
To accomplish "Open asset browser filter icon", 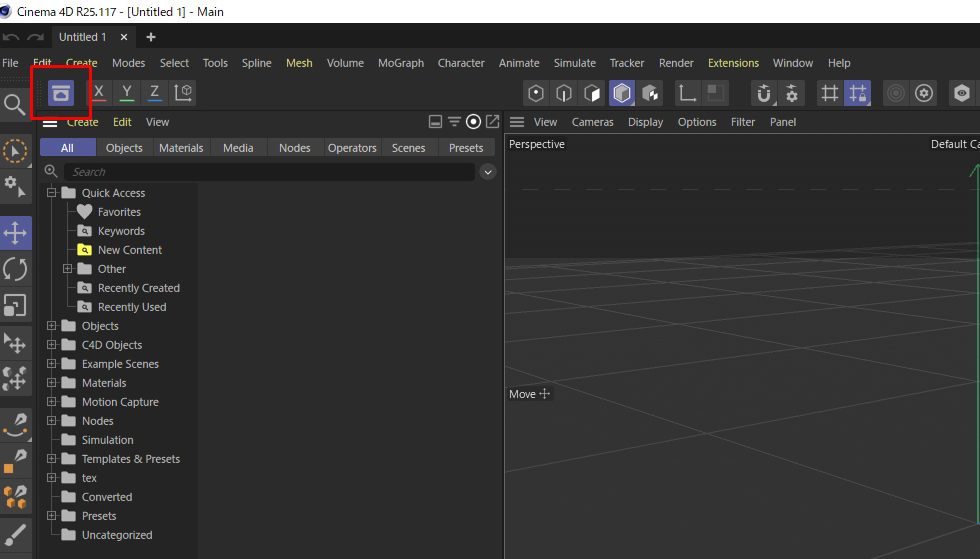I will 454,121.
